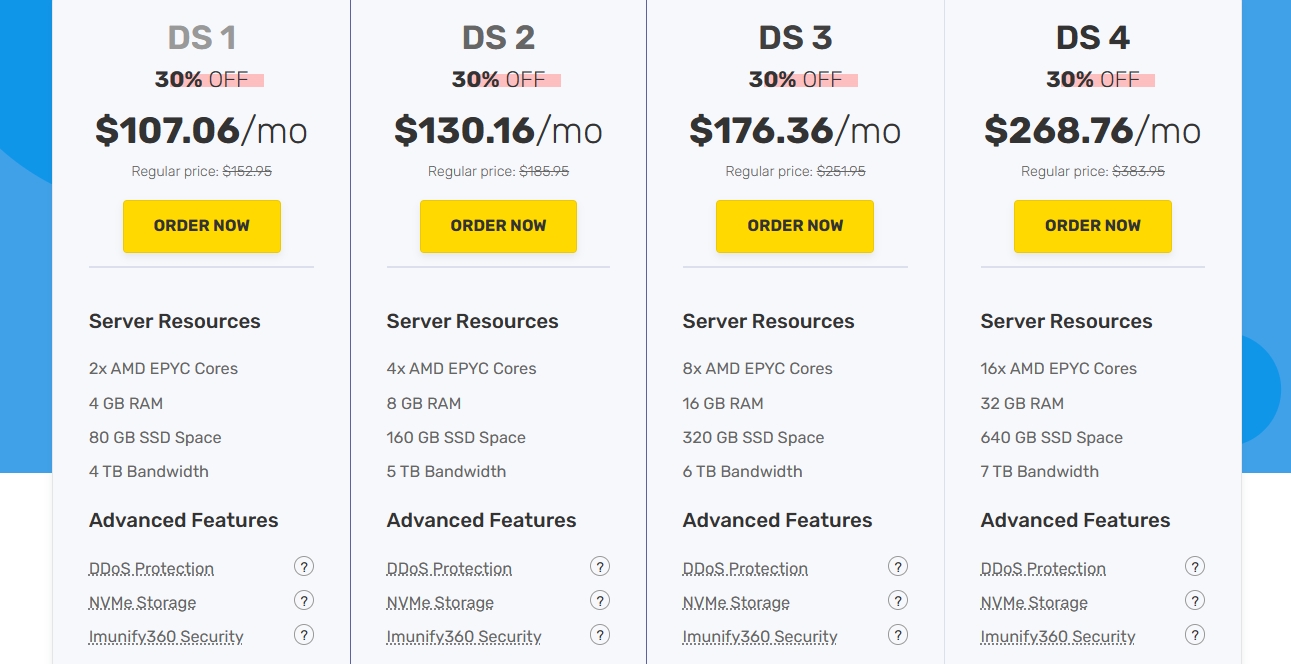
Task: Show DS 3 Imunify360 Security help icon
Action: [x=898, y=635]
